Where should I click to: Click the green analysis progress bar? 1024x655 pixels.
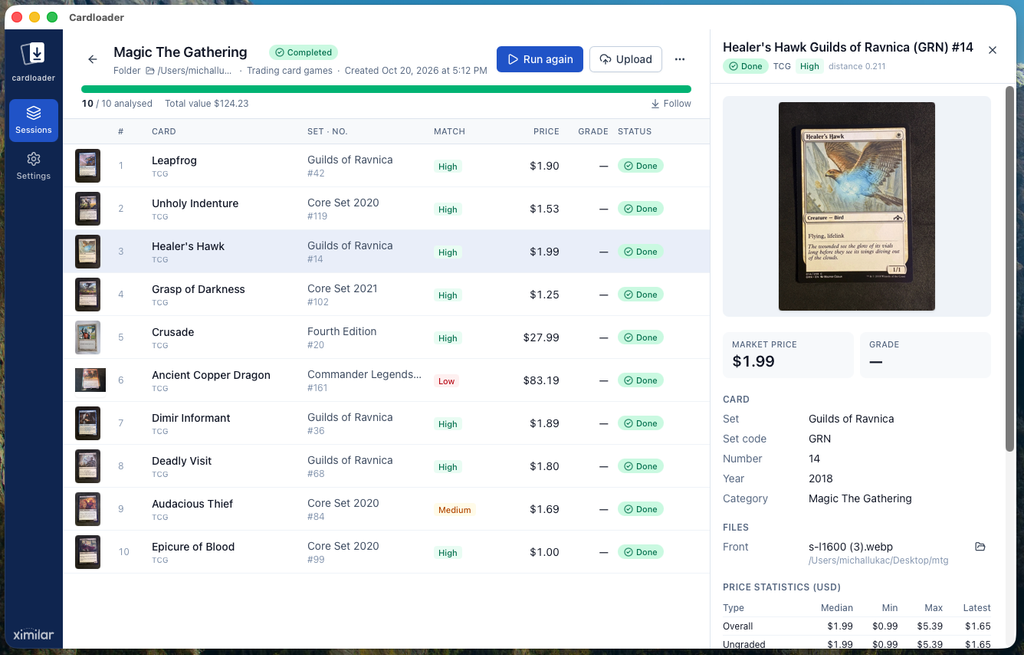pyautogui.click(x=386, y=89)
